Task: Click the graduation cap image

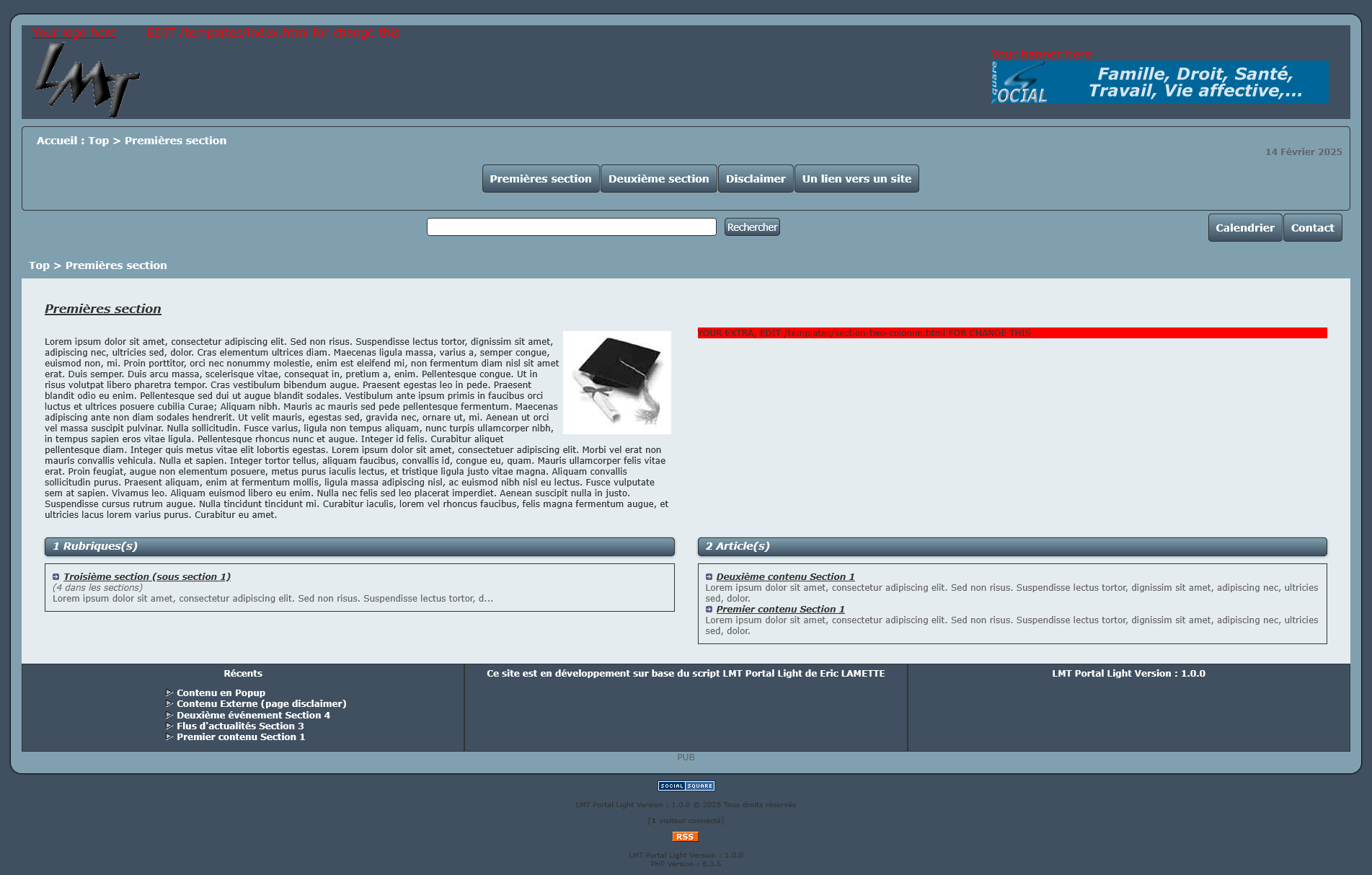Action: [x=616, y=382]
